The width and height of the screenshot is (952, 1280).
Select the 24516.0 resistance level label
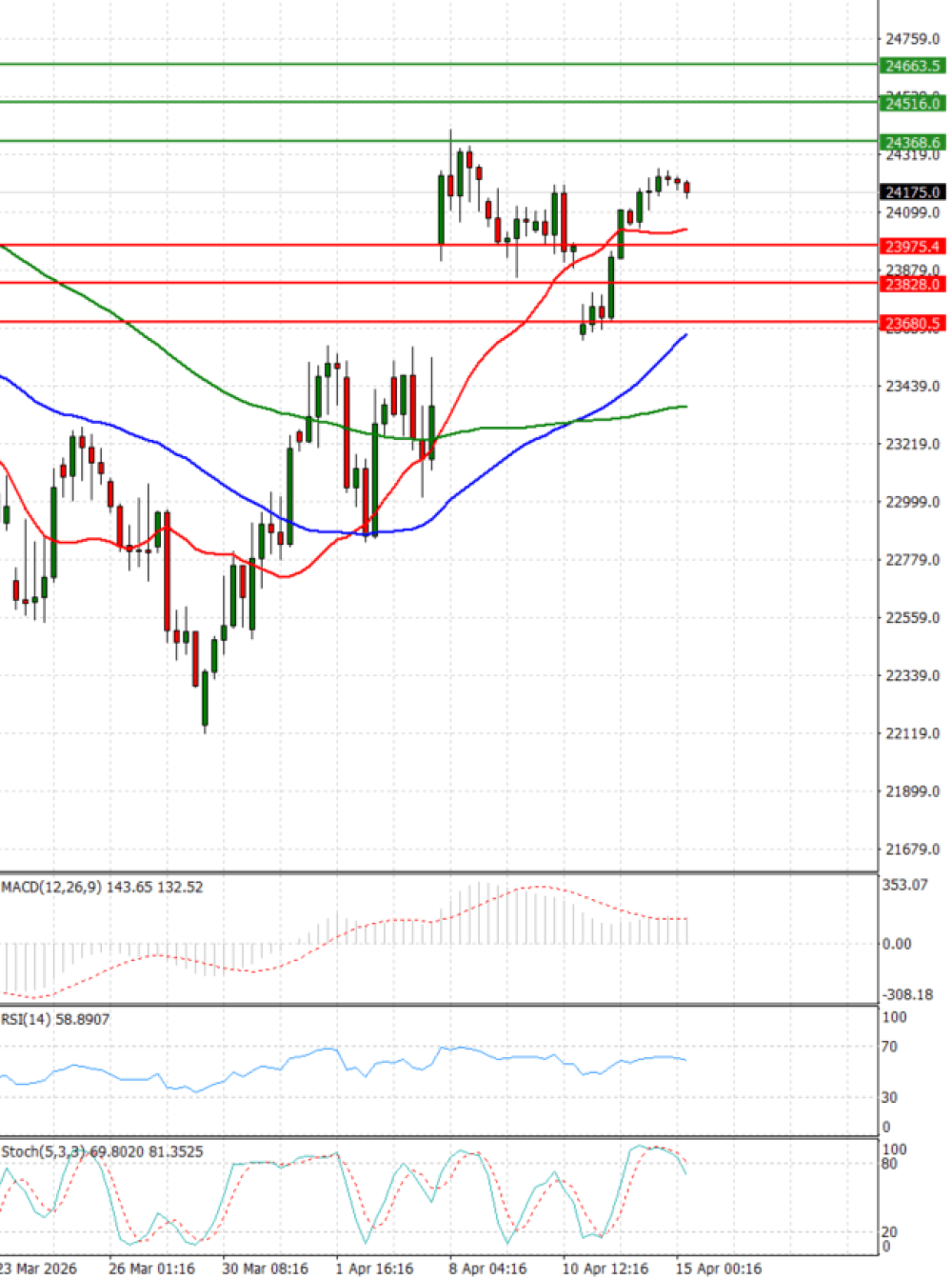[x=912, y=103]
